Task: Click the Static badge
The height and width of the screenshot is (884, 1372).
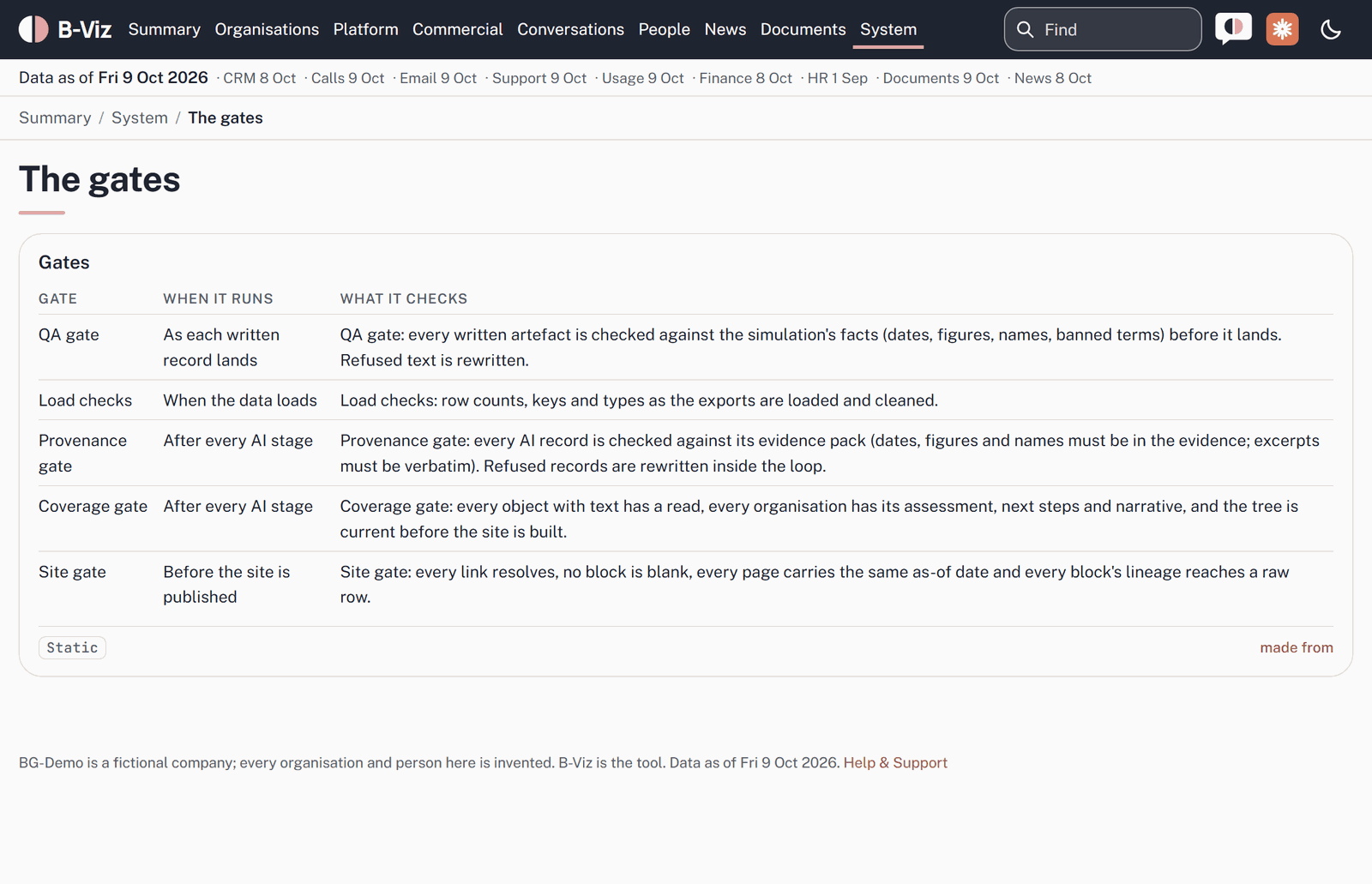Action: coord(72,647)
